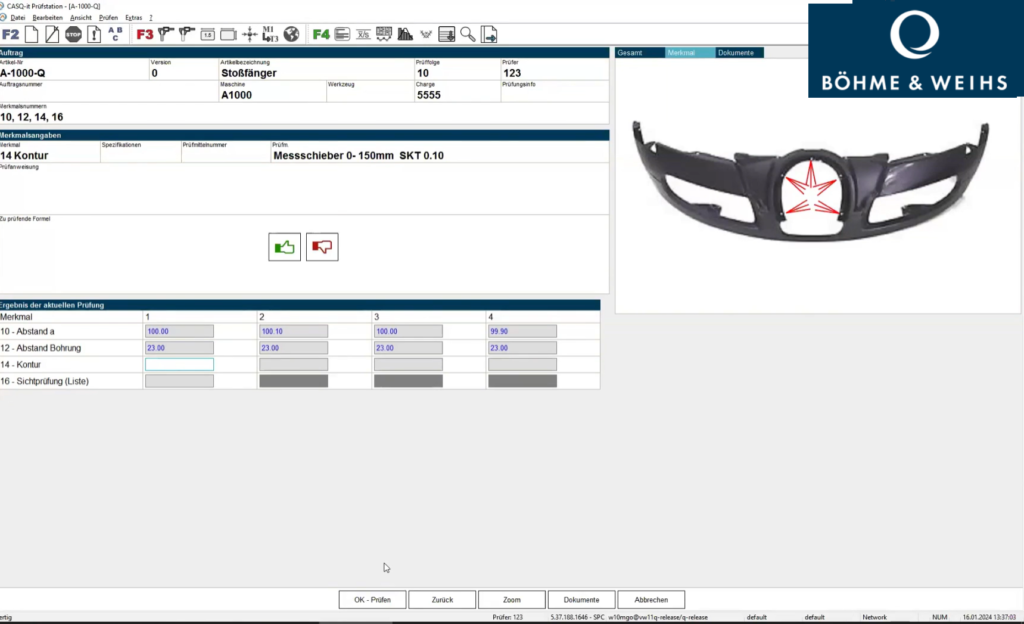Image resolution: width=1024 pixels, height=624 pixels.
Task: Click the magnifying glass toolbar icon
Action: click(468, 34)
